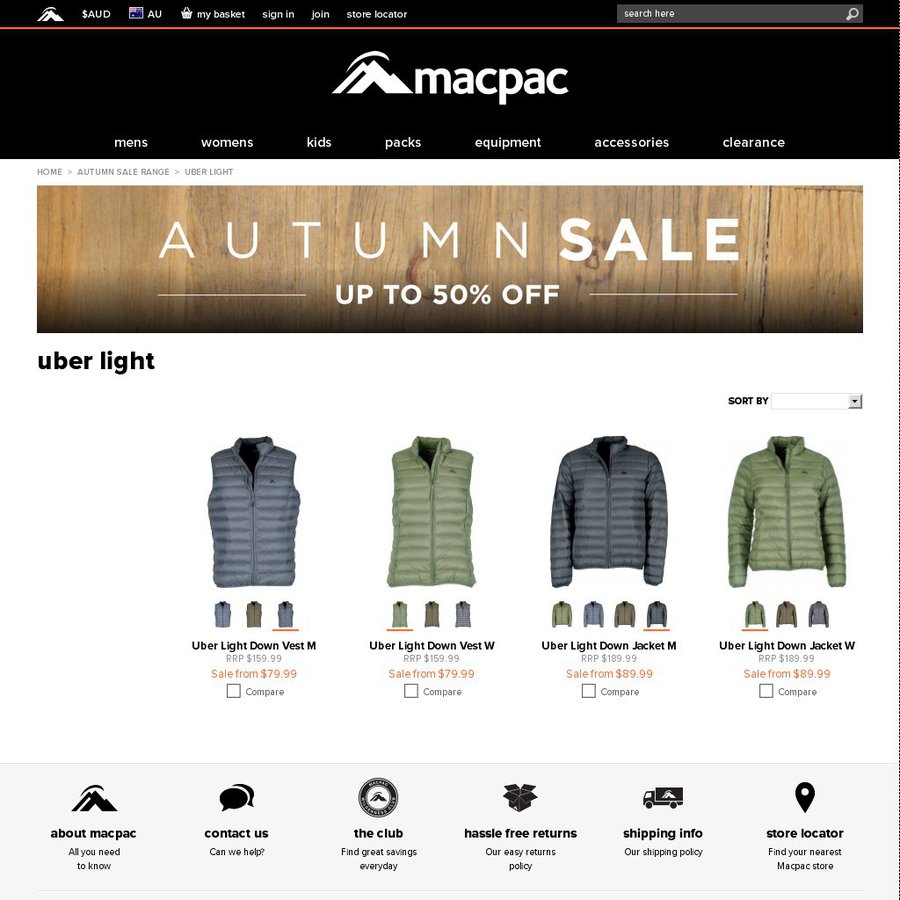Click the sign in link

[x=278, y=14]
